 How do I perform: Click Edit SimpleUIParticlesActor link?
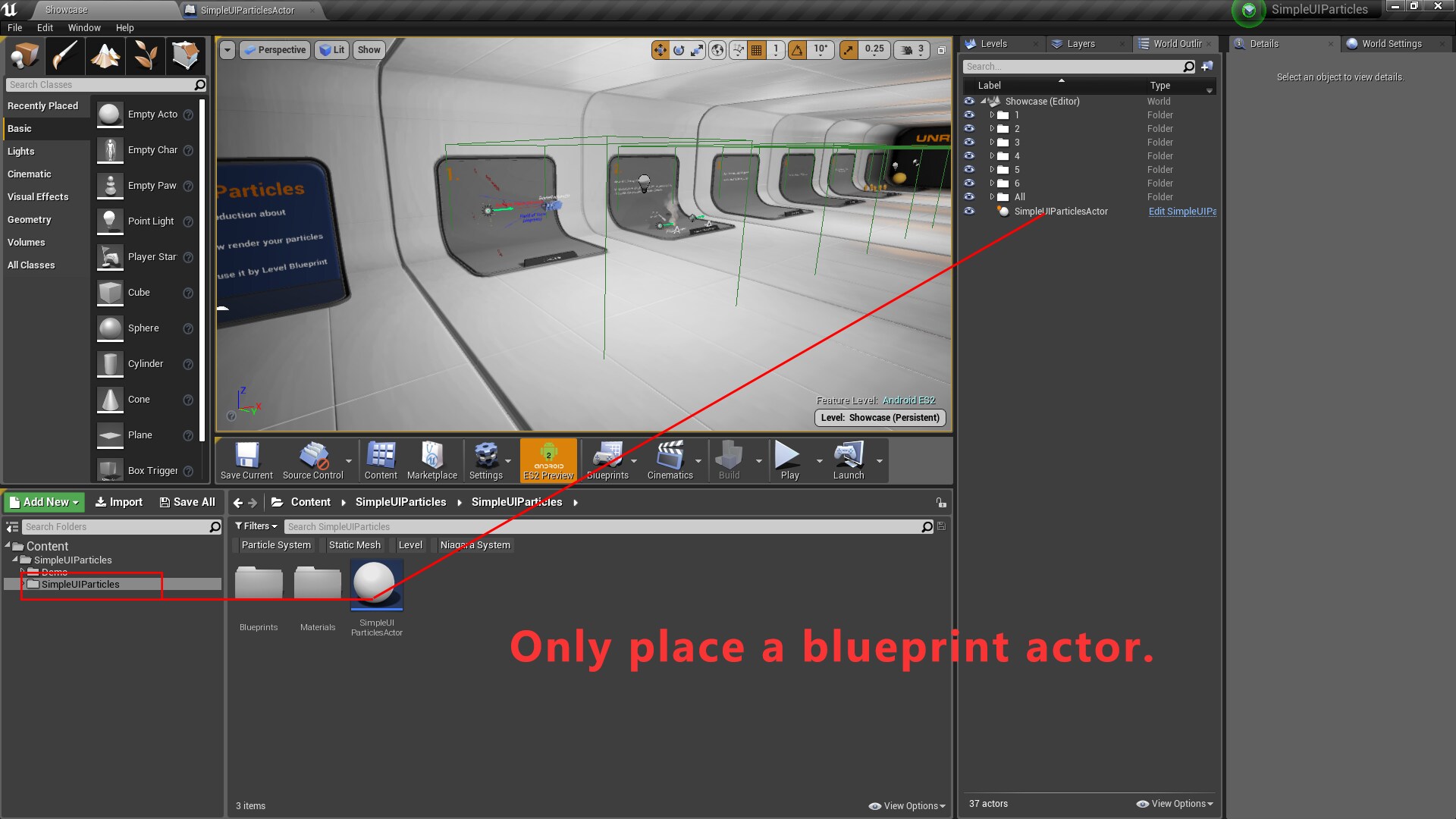[x=1181, y=212]
